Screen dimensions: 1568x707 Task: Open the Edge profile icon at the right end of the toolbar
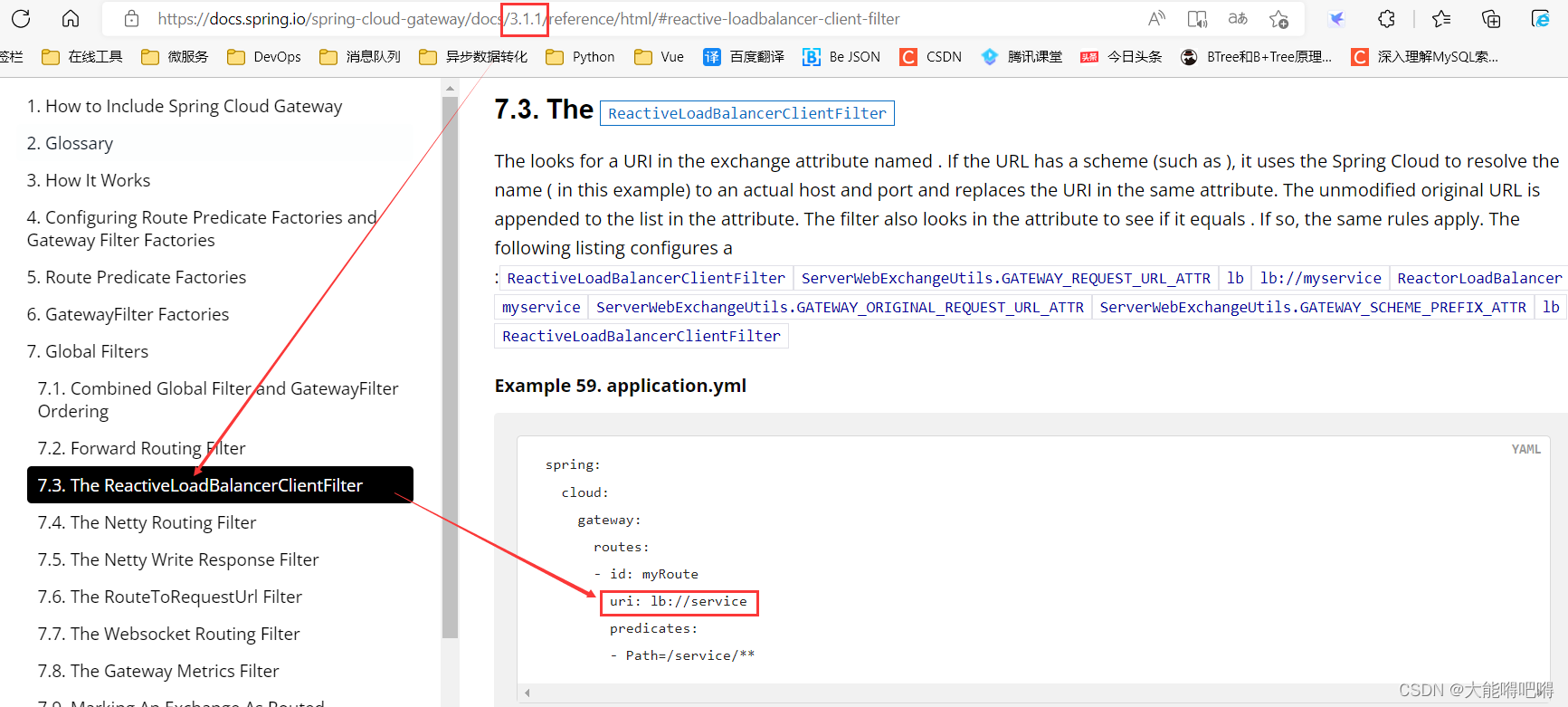pyautogui.click(x=1540, y=18)
